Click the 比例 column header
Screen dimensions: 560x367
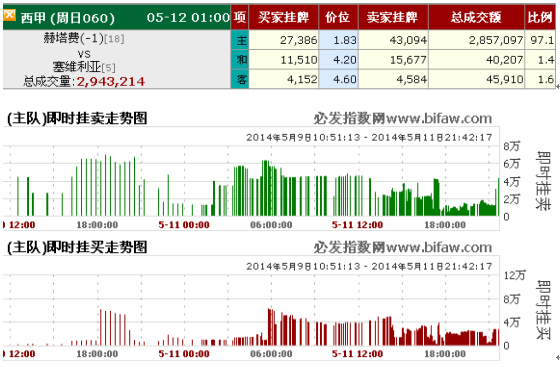[x=540, y=17]
